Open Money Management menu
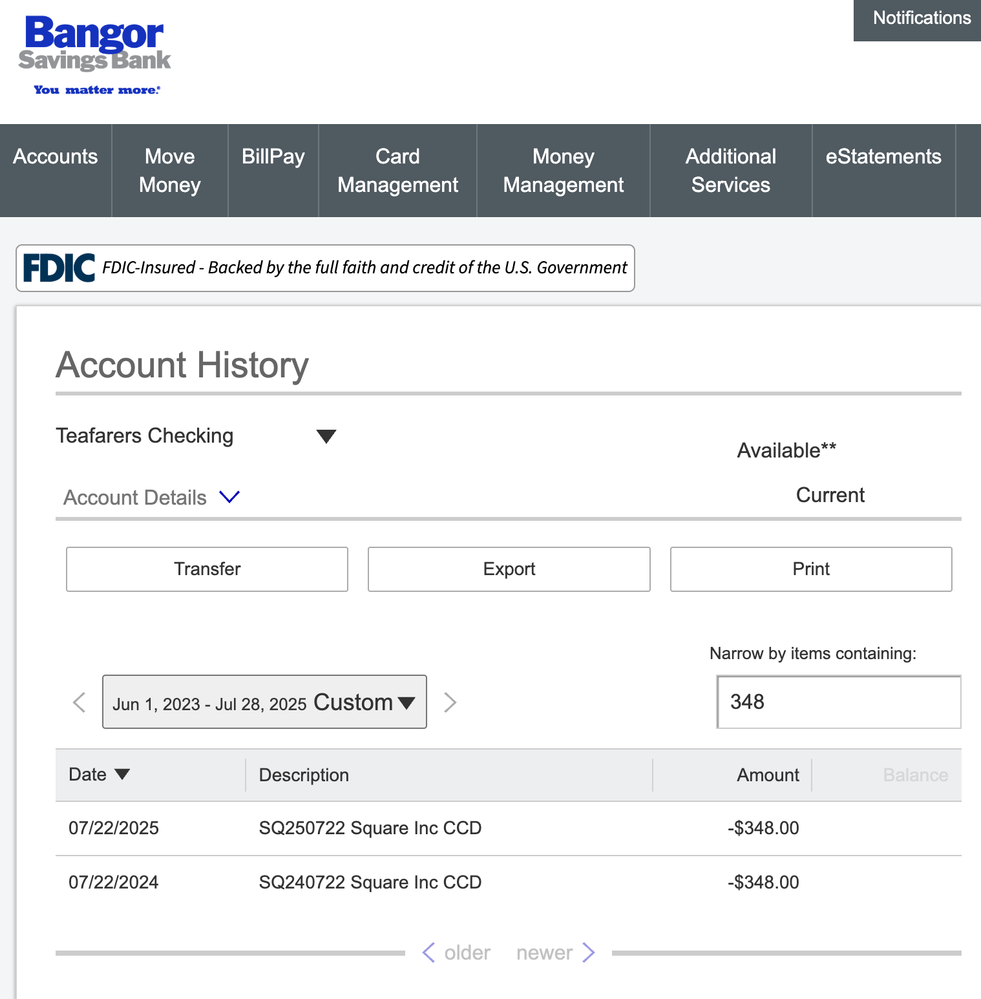Screen dimensions: 981x999 point(563,170)
